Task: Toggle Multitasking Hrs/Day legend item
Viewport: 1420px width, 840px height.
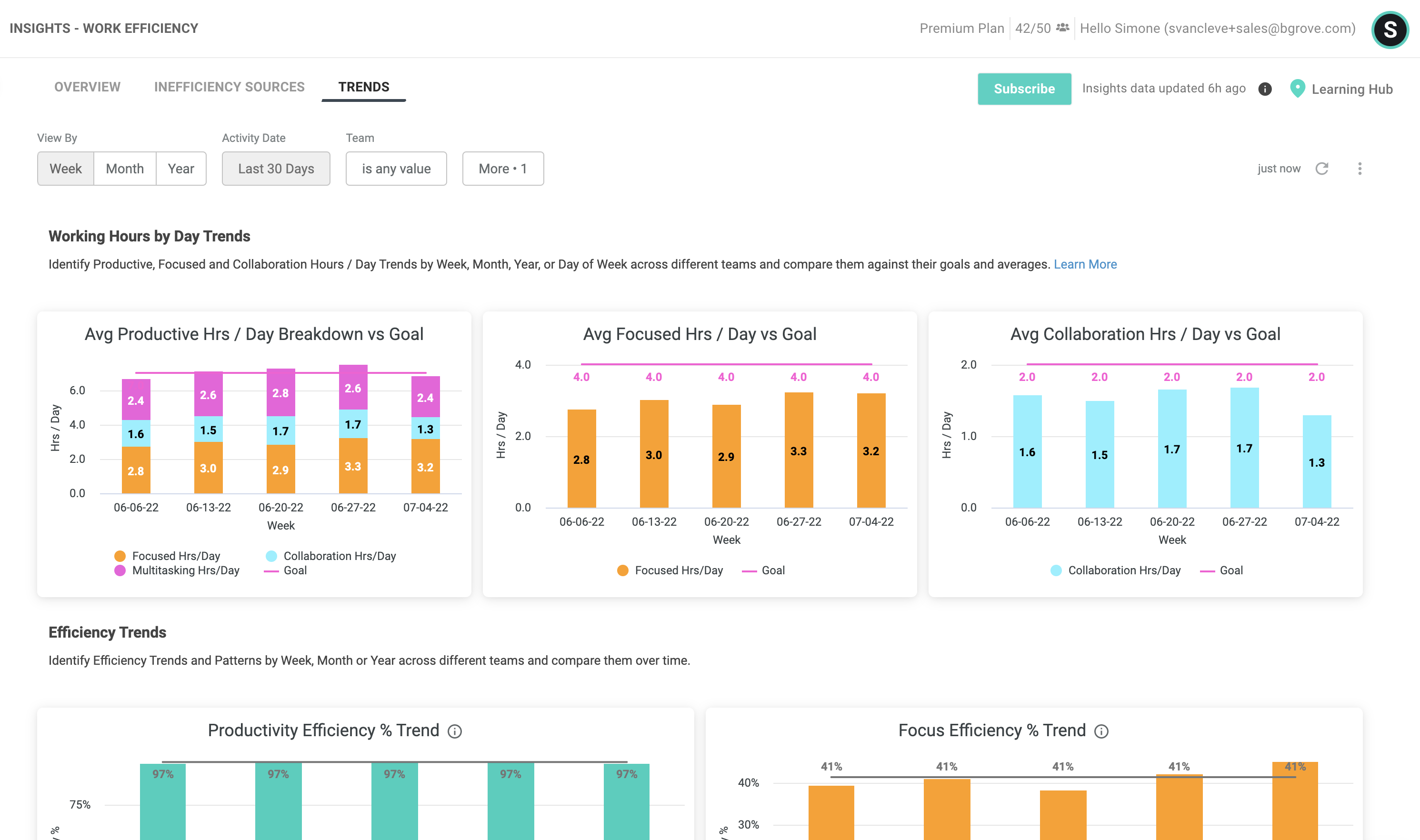Action: click(x=177, y=570)
